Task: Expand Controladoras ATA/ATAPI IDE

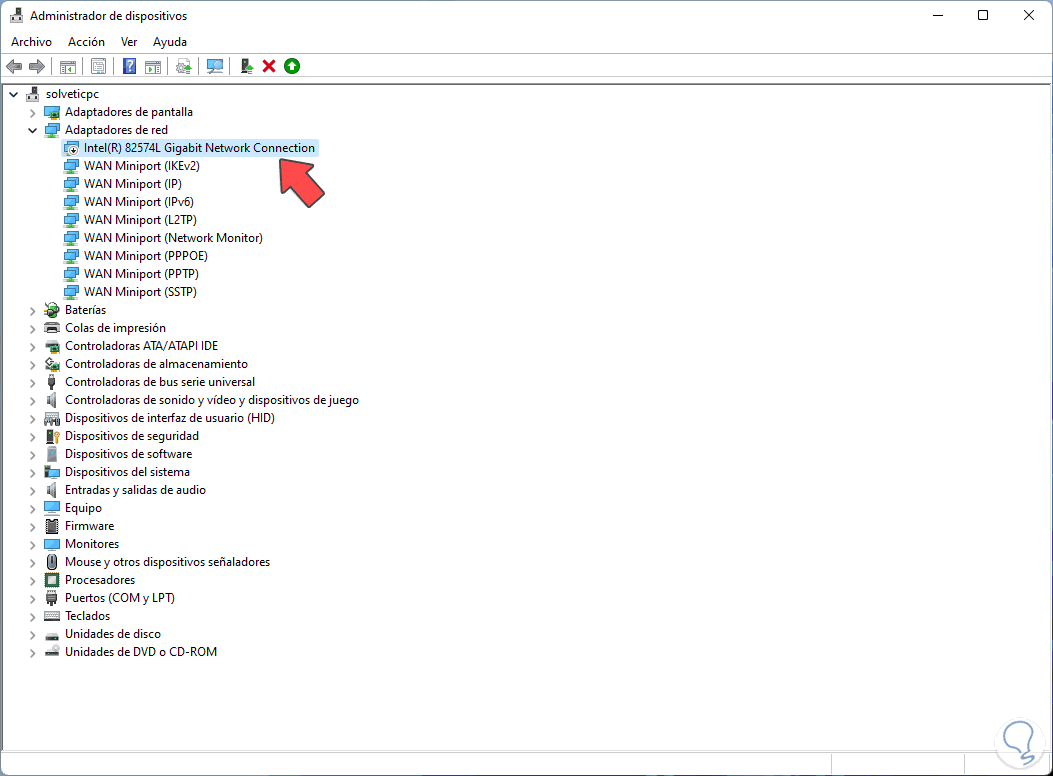Action: coord(32,346)
